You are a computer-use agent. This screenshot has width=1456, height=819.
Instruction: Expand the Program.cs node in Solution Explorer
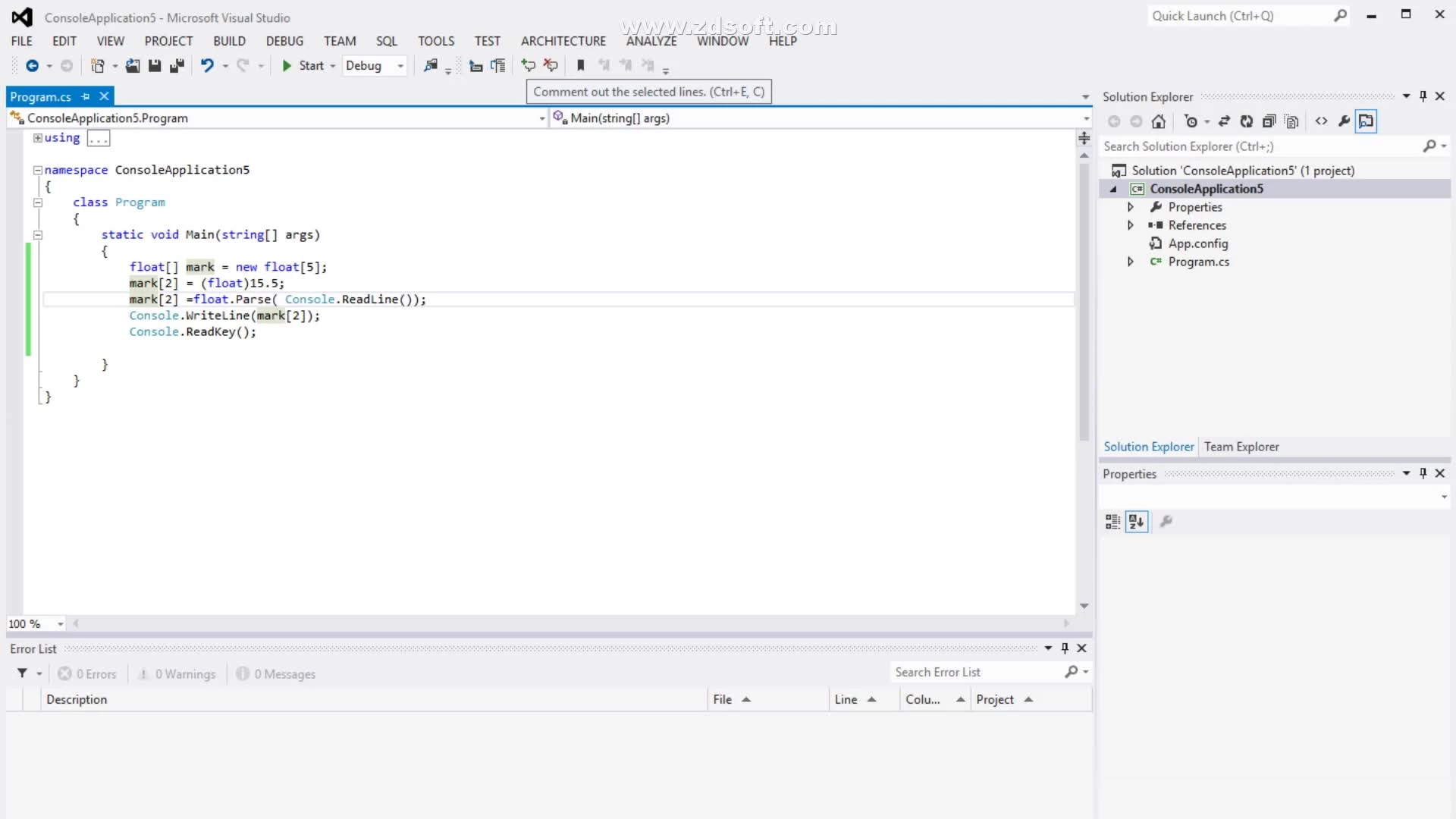(1130, 262)
